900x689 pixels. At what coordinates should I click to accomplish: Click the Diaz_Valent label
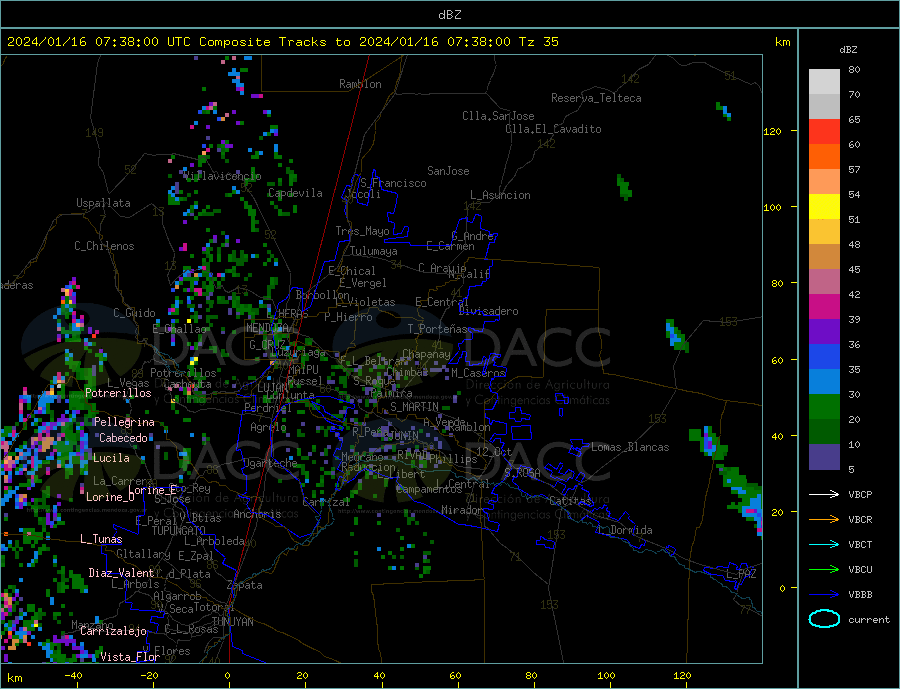coord(121,572)
